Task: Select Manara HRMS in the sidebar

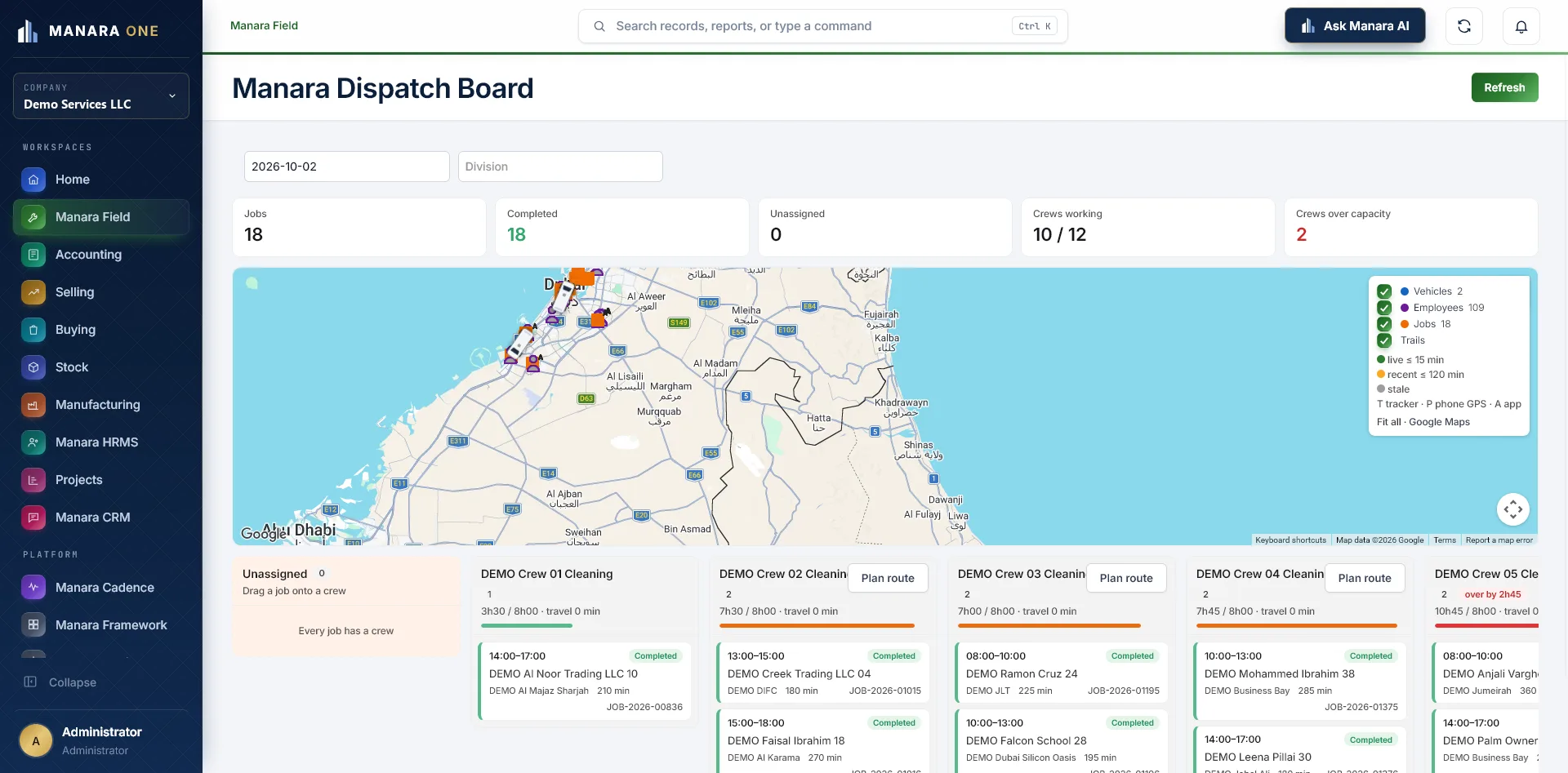Action: (x=101, y=442)
